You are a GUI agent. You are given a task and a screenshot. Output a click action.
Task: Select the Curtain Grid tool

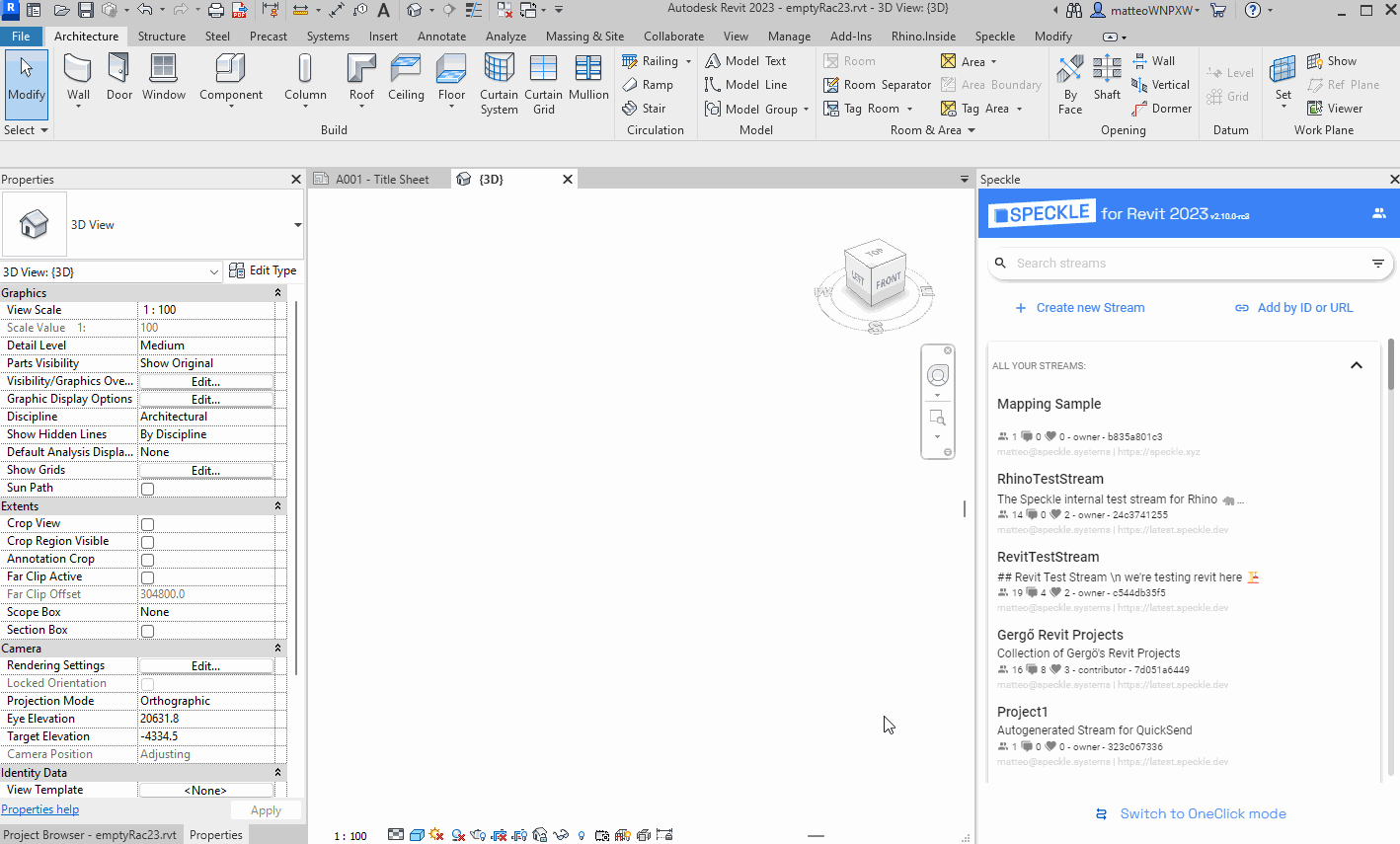click(543, 84)
